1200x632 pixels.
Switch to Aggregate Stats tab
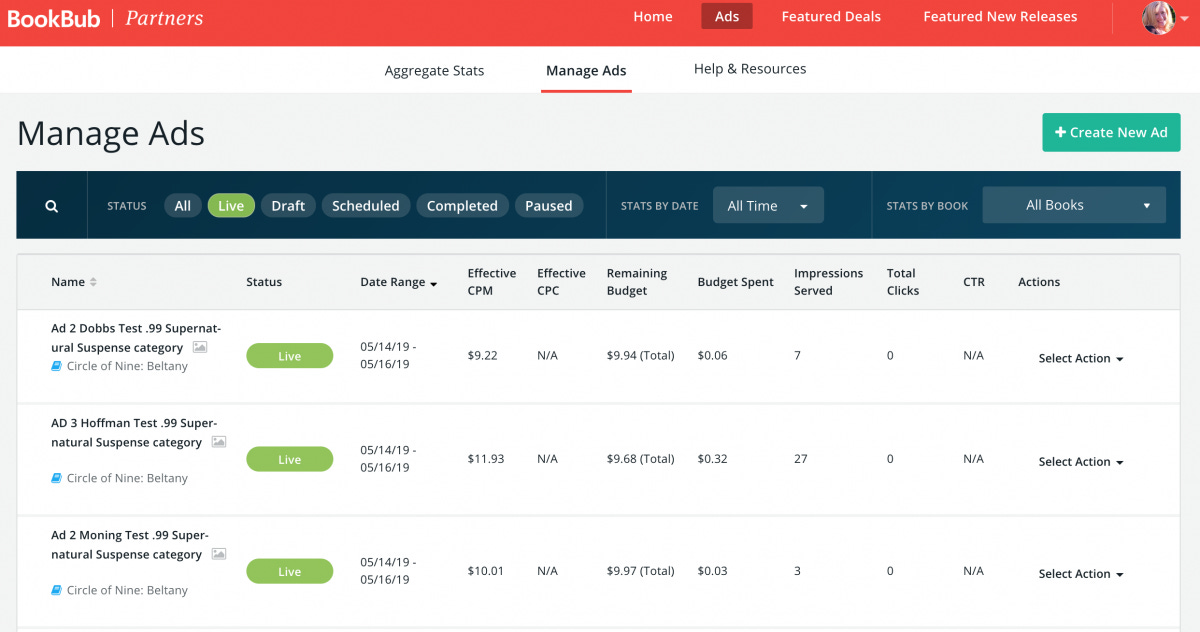click(x=434, y=71)
